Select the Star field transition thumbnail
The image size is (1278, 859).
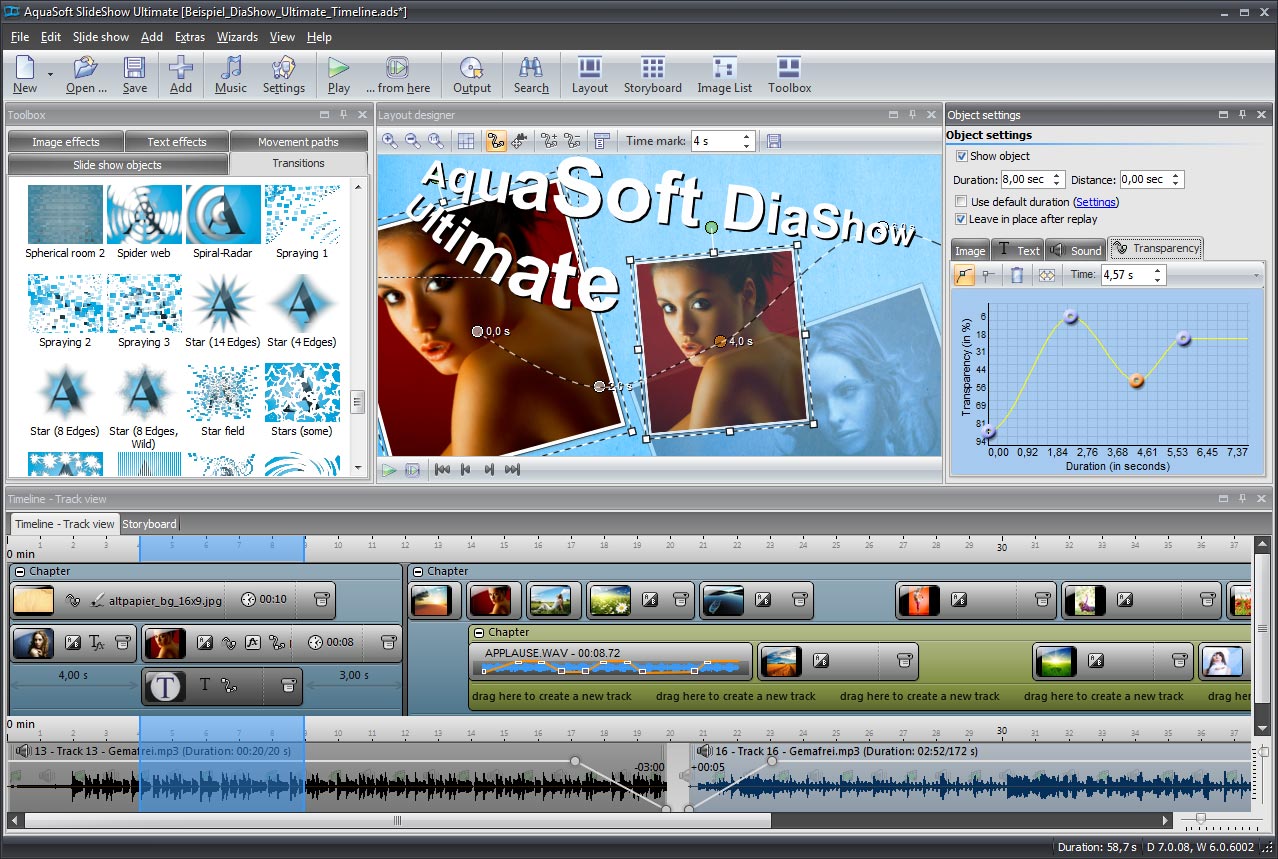point(223,393)
